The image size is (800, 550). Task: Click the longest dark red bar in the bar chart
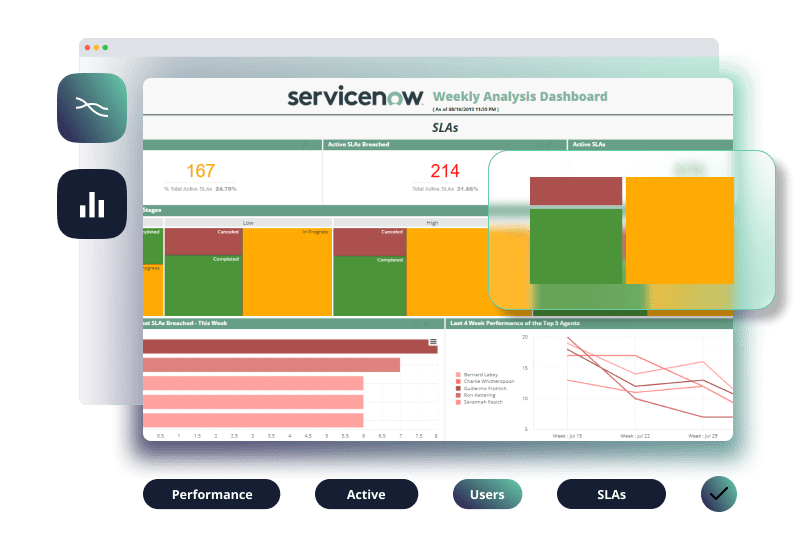tap(290, 346)
